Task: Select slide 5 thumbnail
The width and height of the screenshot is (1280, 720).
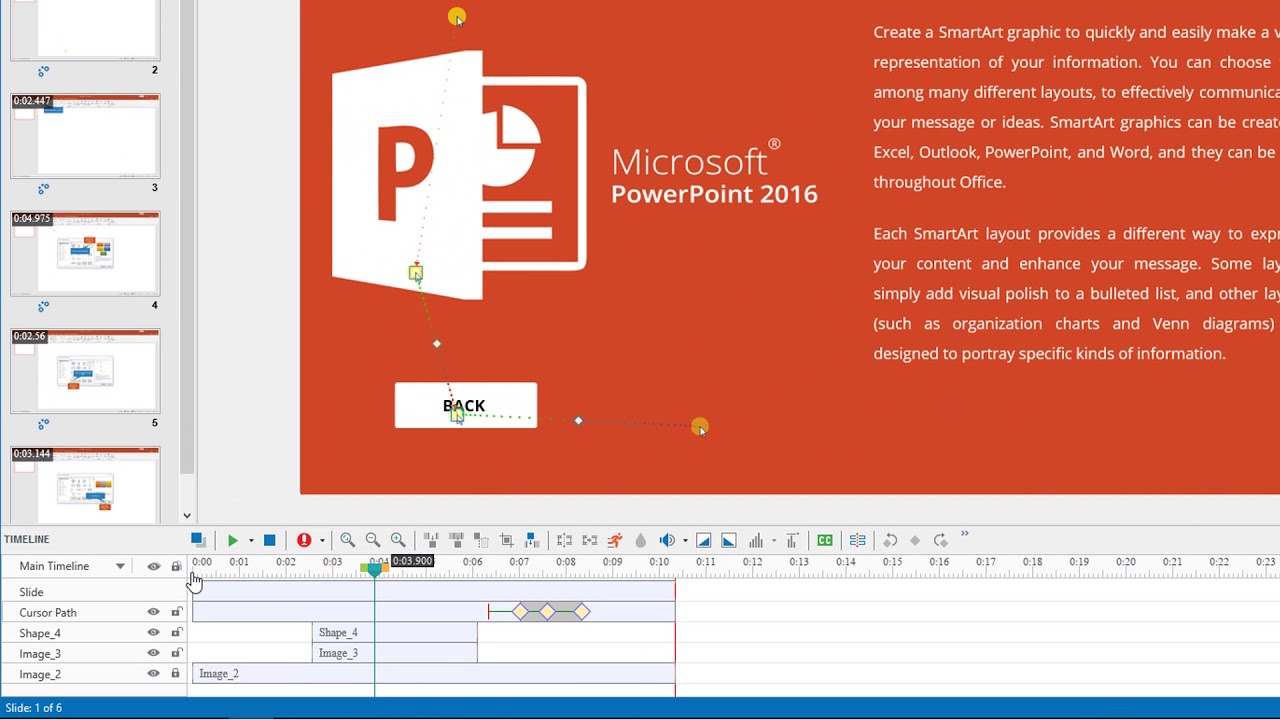Action: click(85, 371)
